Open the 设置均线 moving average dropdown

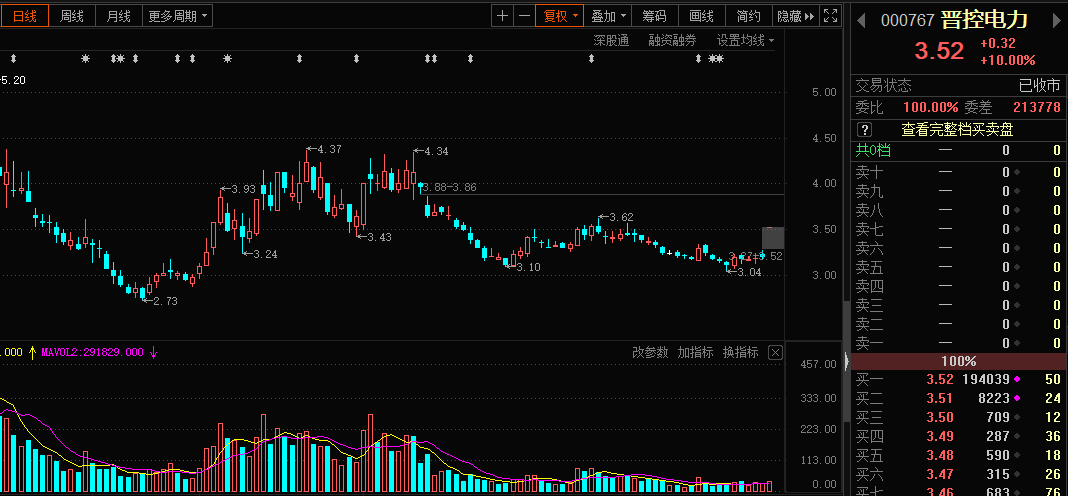(x=746, y=40)
